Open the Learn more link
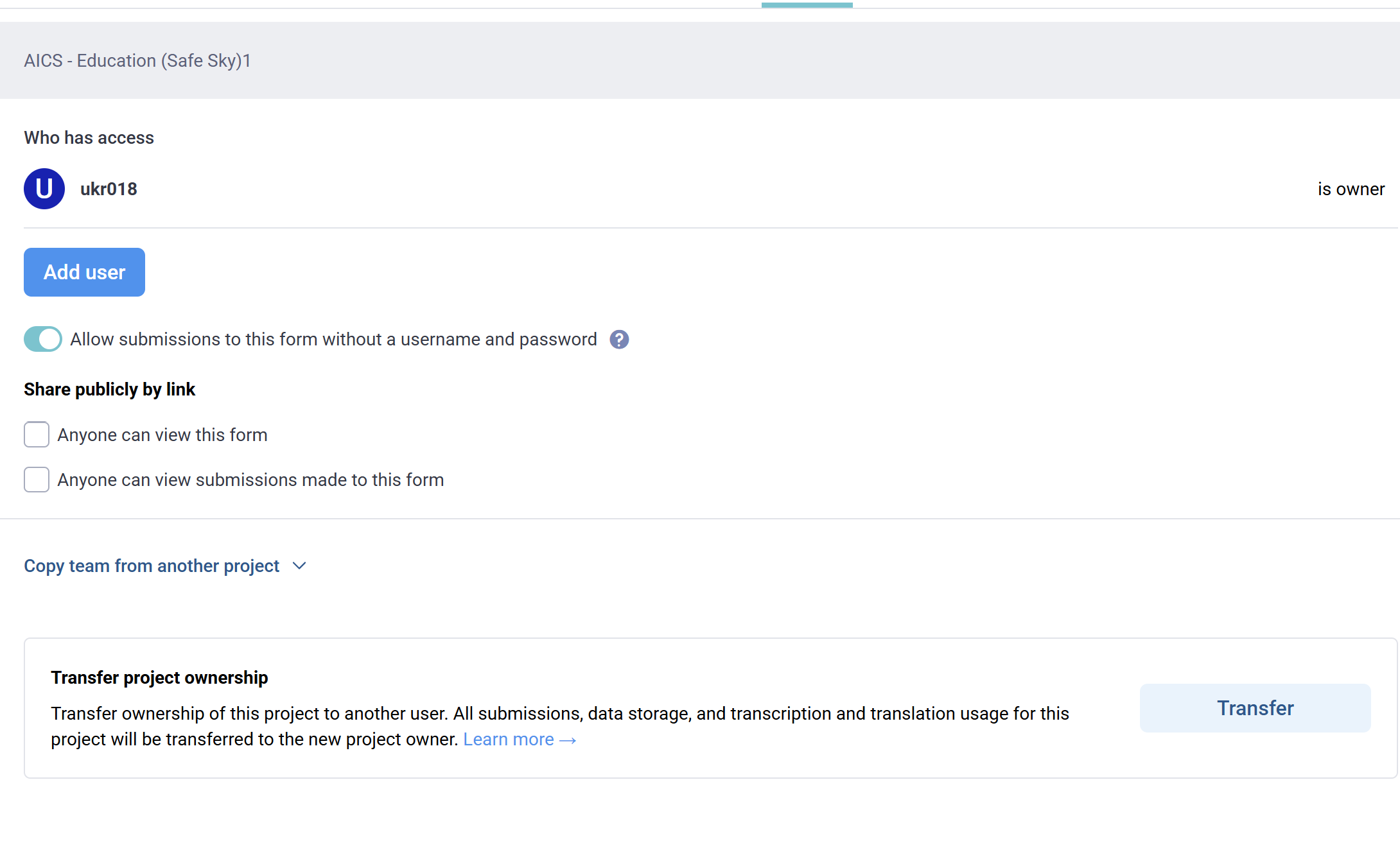Viewport: 1400px width, 841px height. (x=509, y=740)
